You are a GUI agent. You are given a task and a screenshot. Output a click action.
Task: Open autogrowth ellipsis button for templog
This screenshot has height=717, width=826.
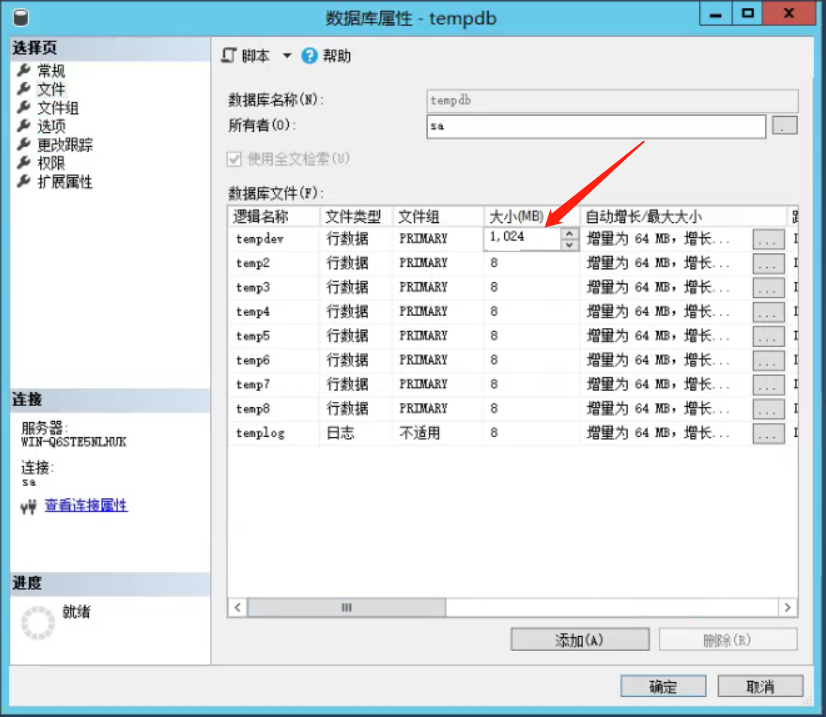click(x=768, y=434)
